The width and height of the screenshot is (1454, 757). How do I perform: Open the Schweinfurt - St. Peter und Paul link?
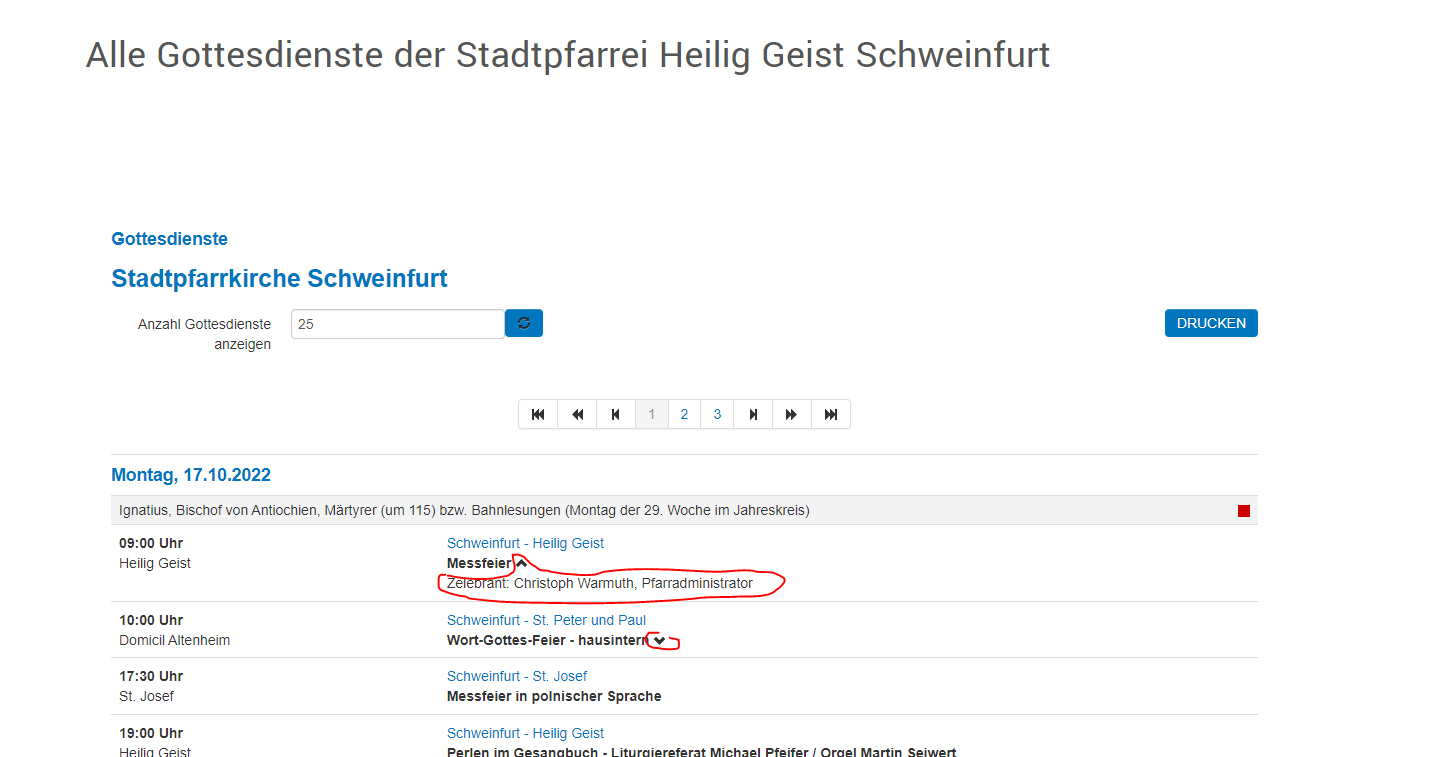[546, 620]
